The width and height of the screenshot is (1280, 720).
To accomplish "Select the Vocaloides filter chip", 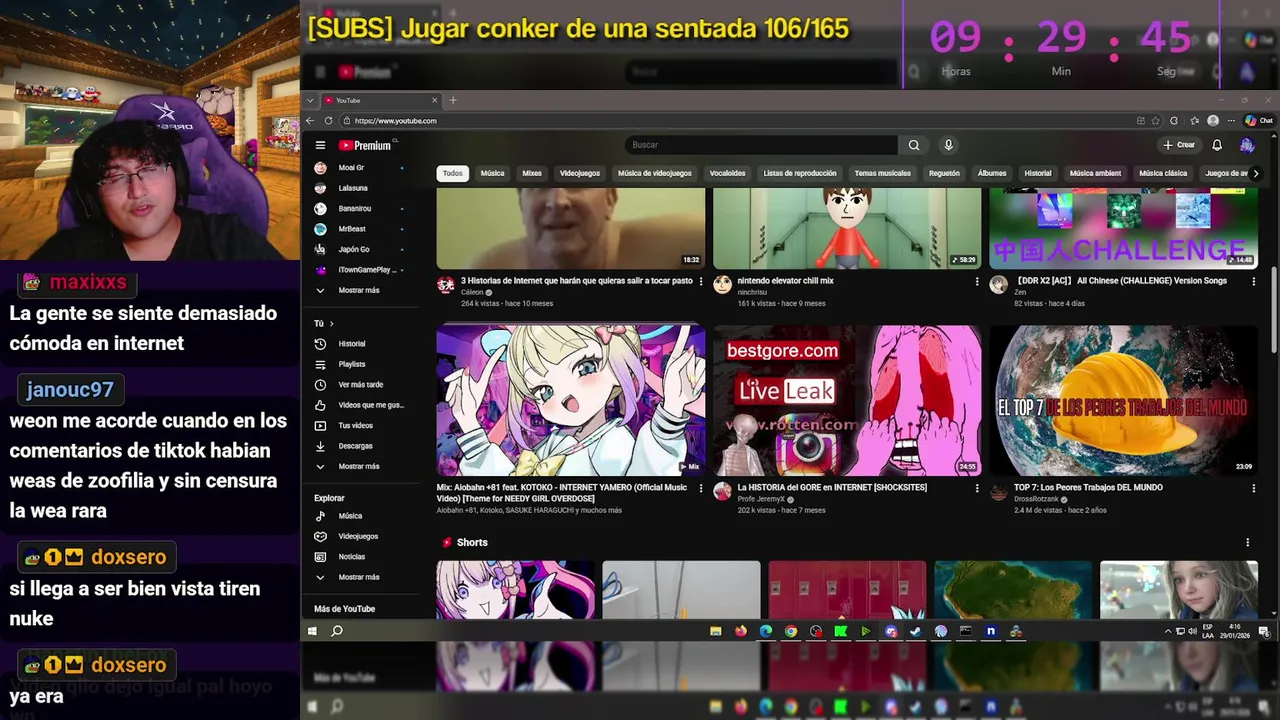I will (x=727, y=173).
